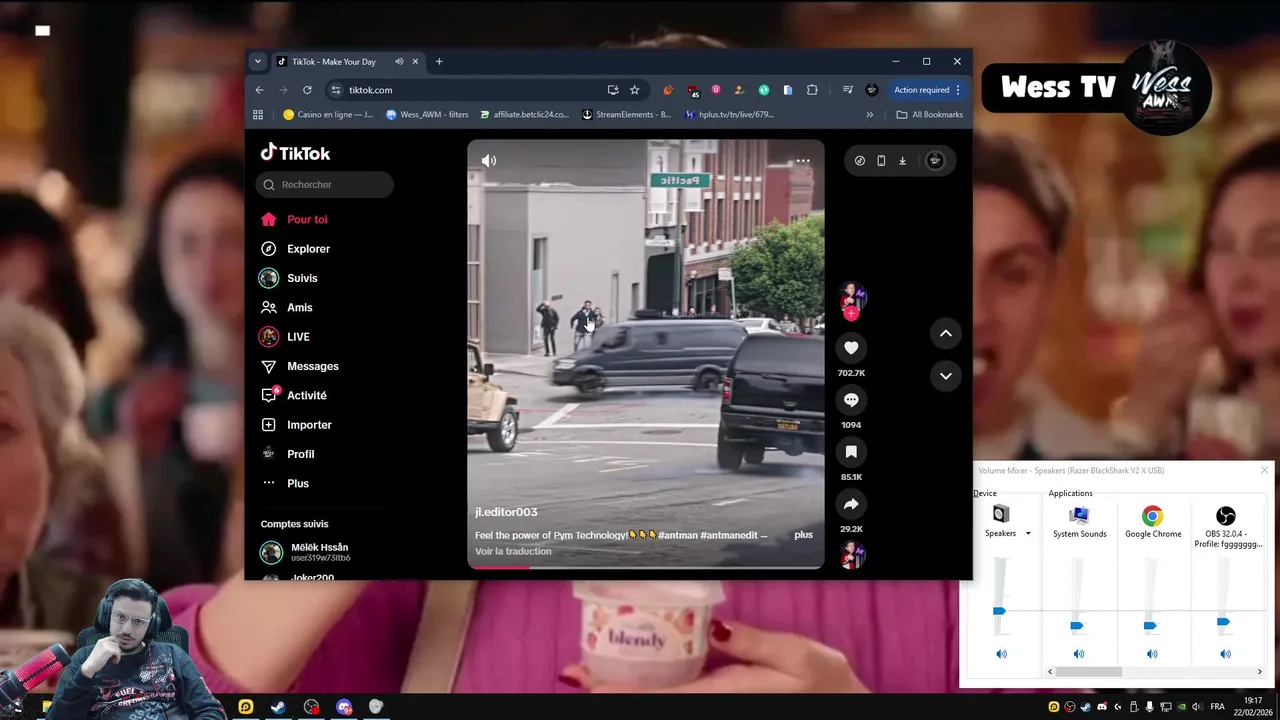
Task: Follow creator with red plus badge
Action: click(x=851, y=313)
